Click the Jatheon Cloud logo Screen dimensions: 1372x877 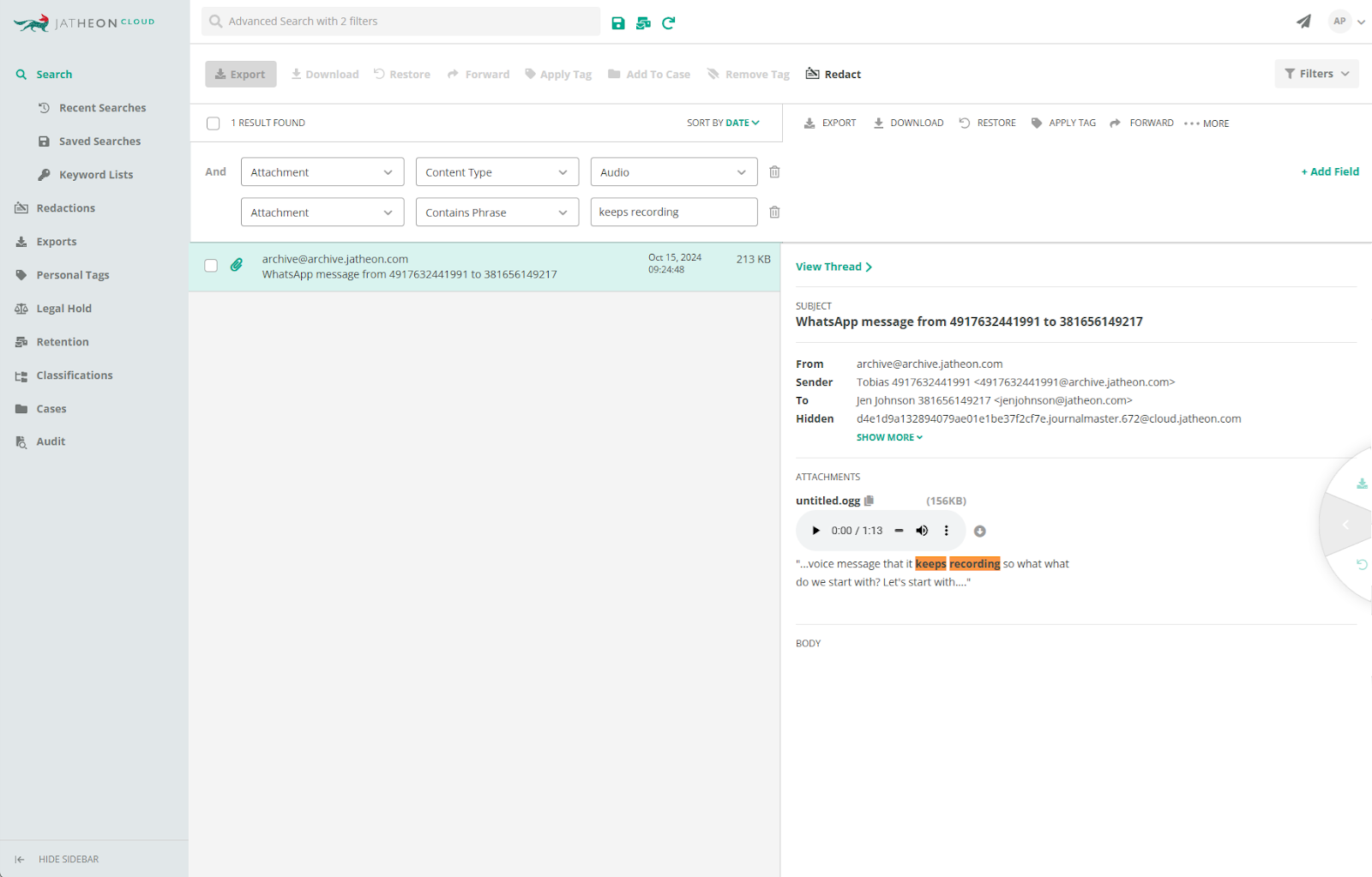(x=84, y=23)
